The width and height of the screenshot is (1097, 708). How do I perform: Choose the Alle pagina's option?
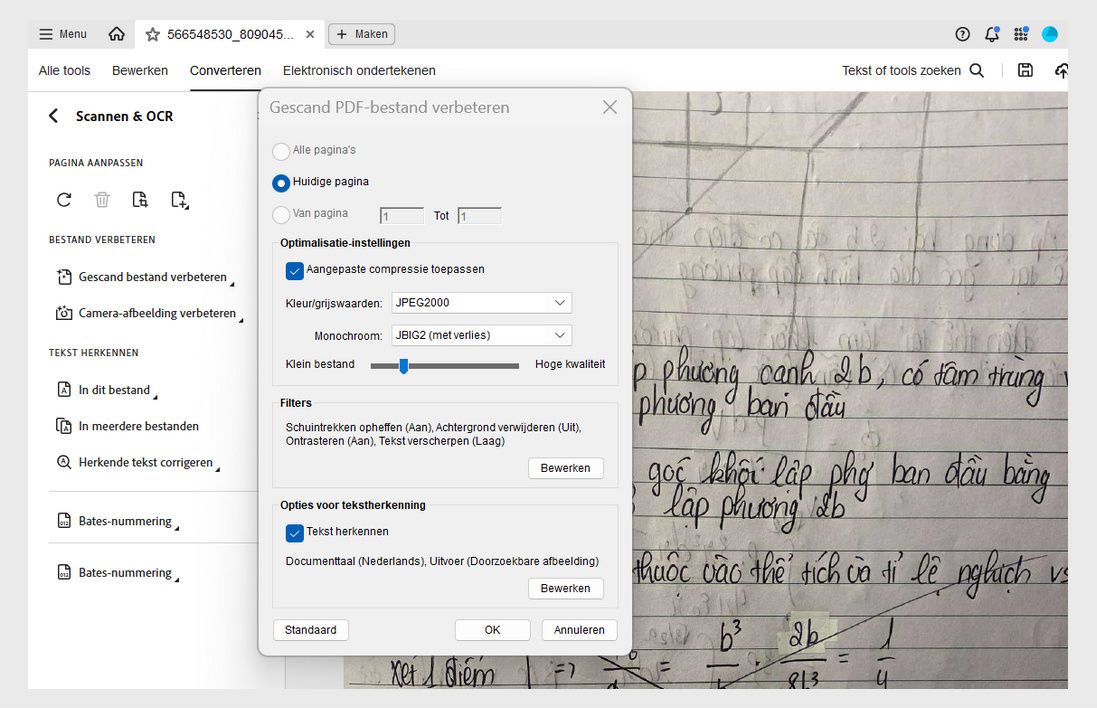tap(281, 151)
